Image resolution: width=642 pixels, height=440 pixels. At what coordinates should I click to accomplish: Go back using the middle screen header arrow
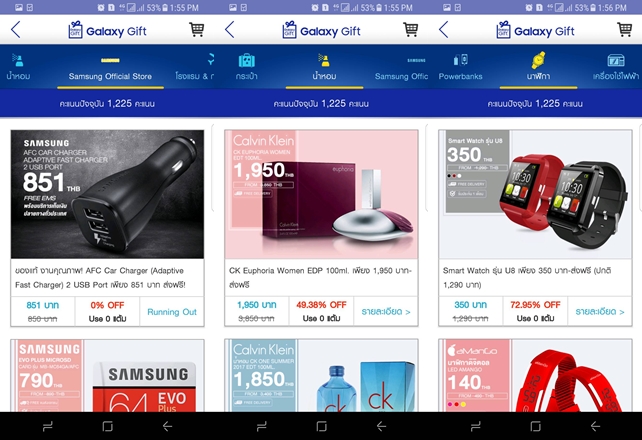pyautogui.click(x=230, y=29)
